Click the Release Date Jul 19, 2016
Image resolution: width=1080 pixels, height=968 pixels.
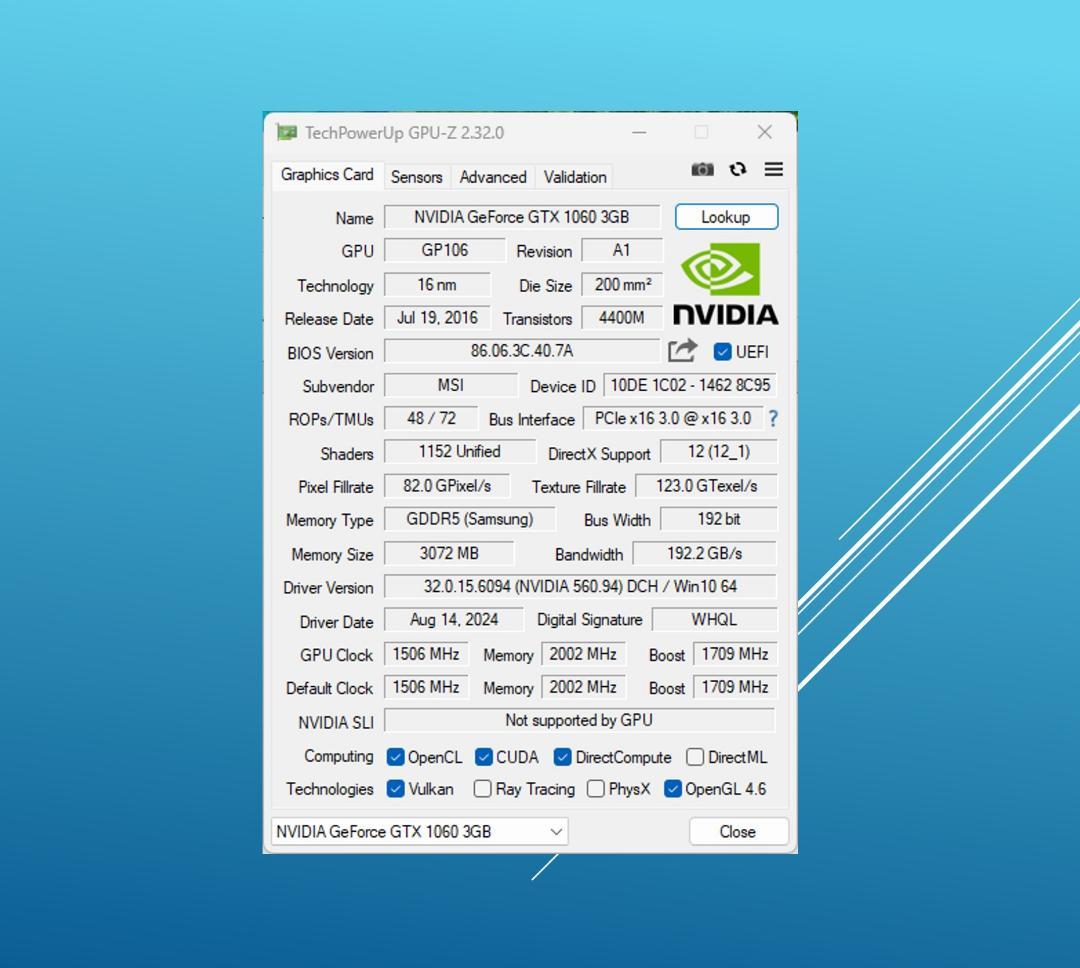[437, 318]
